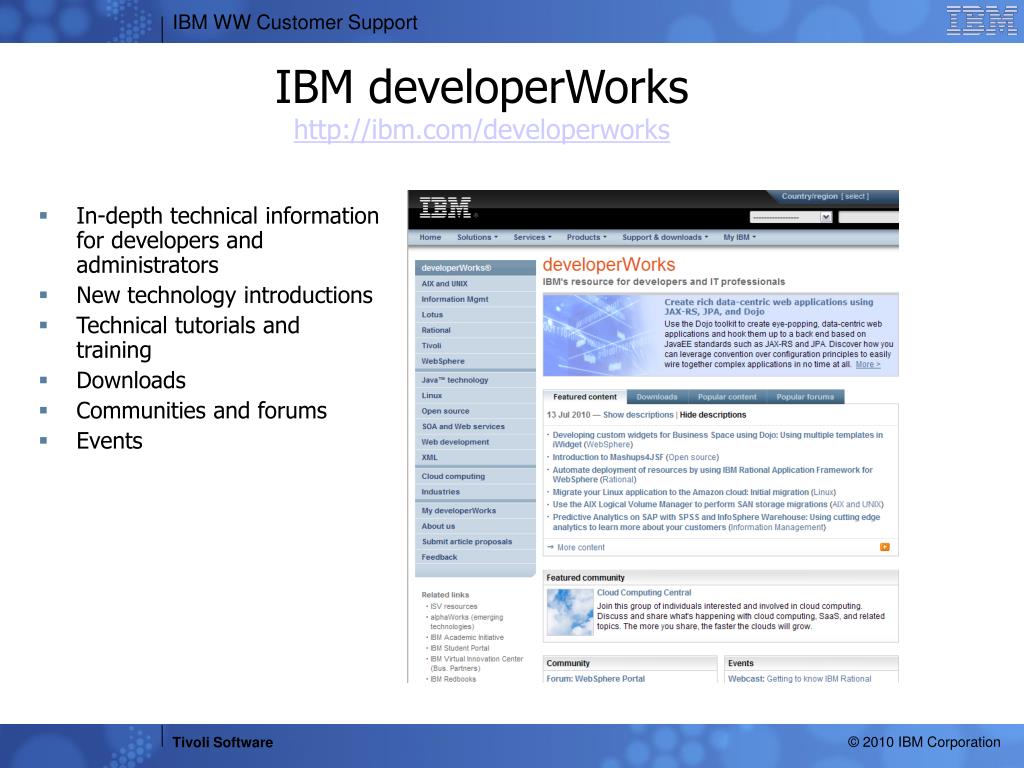Click the search input field in header
Screen dimensions: 1024x768
tap(869, 217)
